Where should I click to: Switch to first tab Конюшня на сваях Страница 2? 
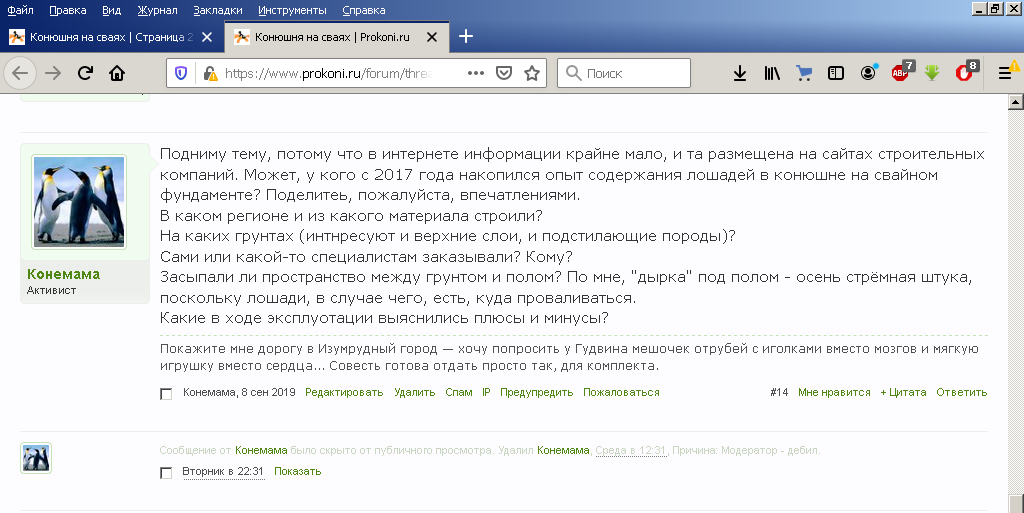pos(110,37)
